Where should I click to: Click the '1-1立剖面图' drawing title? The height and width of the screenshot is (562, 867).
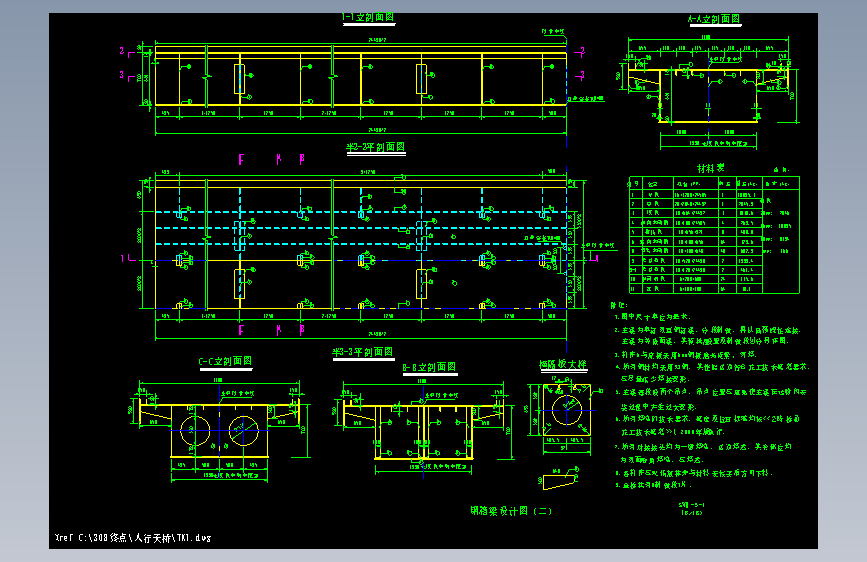click(368, 17)
